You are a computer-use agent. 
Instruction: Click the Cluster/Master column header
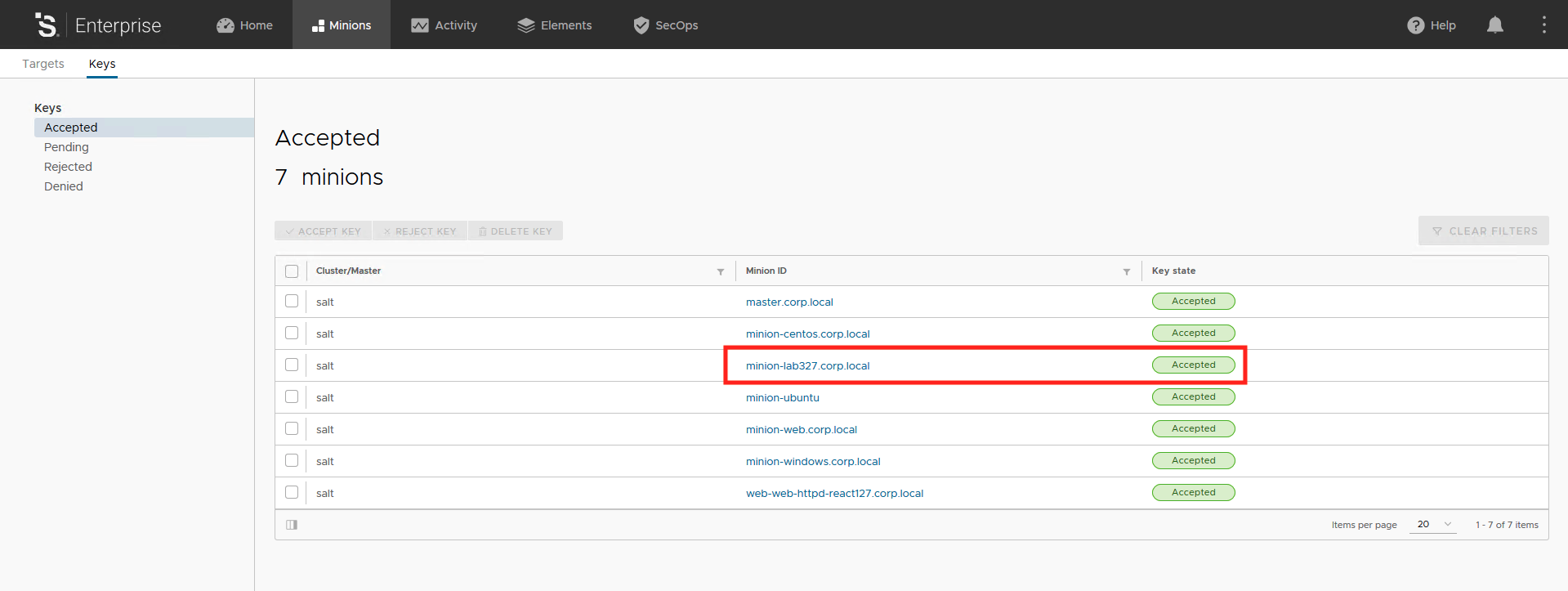pyautogui.click(x=348, y=271)
